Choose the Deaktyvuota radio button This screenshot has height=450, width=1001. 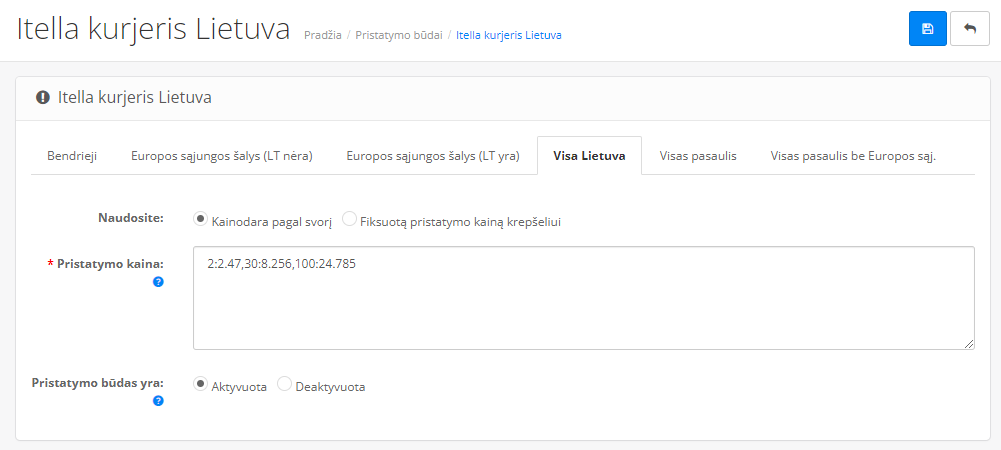[x=285, y=384]
